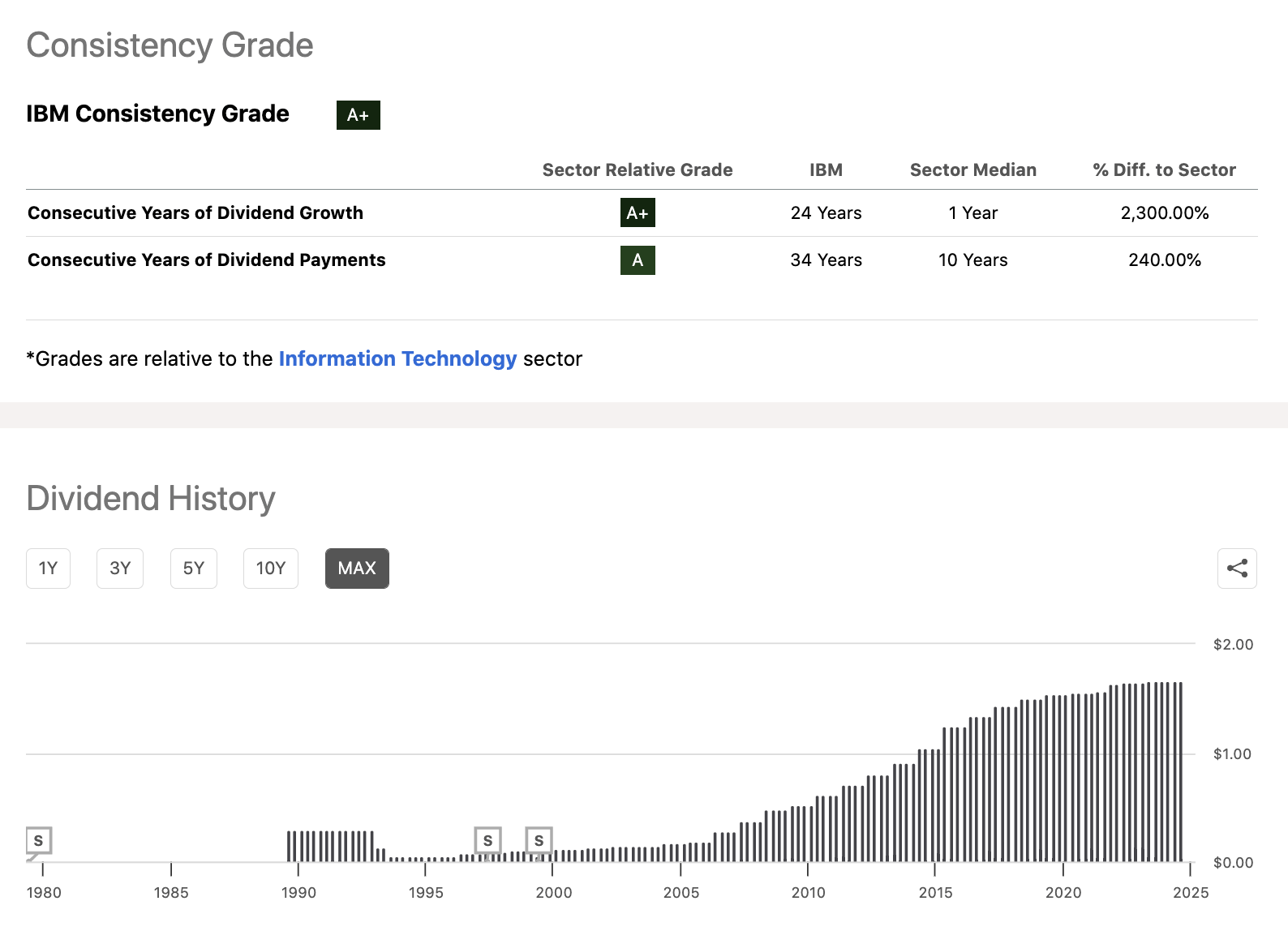Open the Information Technology sector link
The image size is (1288, 944).
click(397, 358)
